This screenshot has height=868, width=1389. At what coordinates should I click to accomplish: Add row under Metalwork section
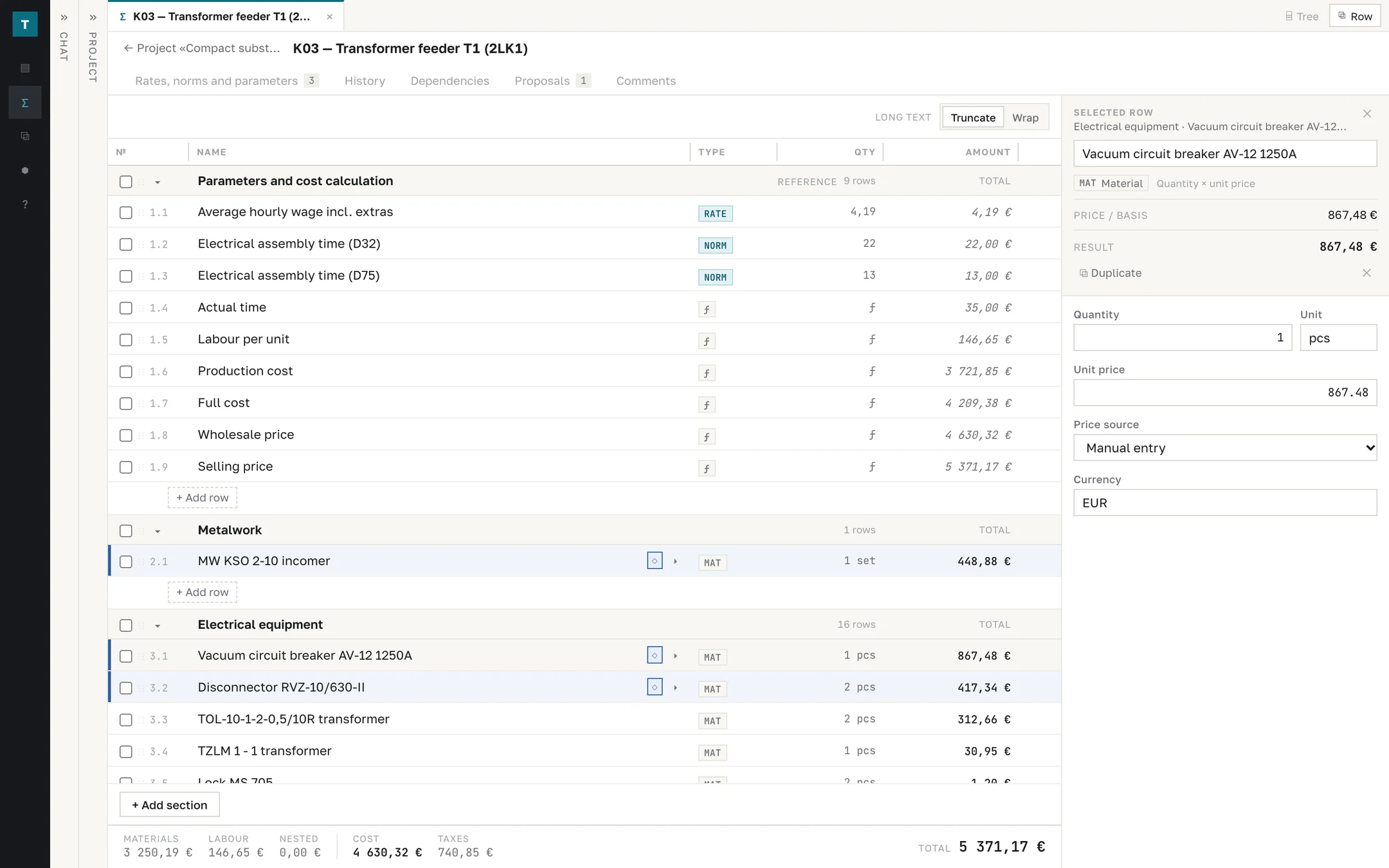(x=203, y=592)
